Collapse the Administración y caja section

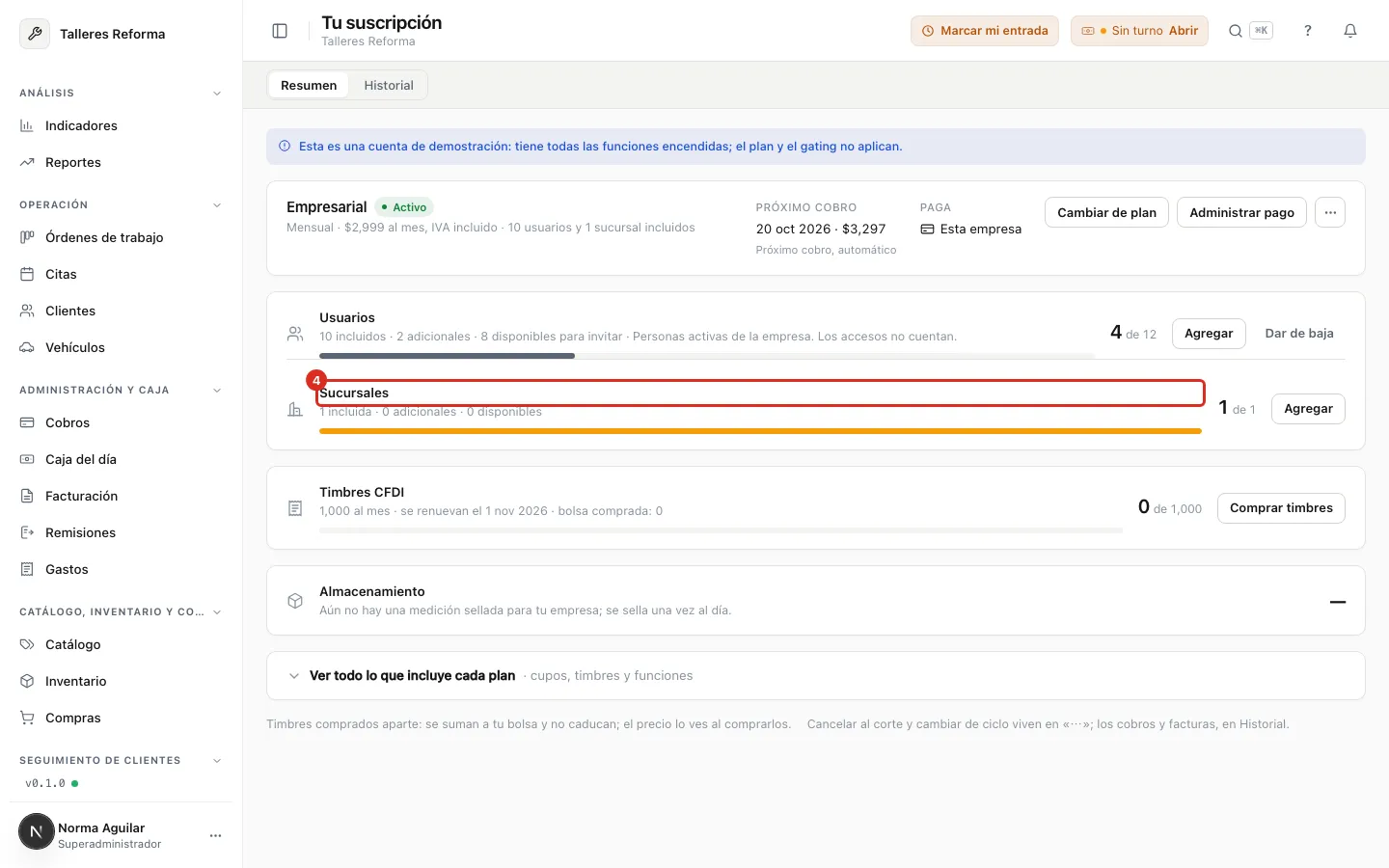tap(217, 391)
